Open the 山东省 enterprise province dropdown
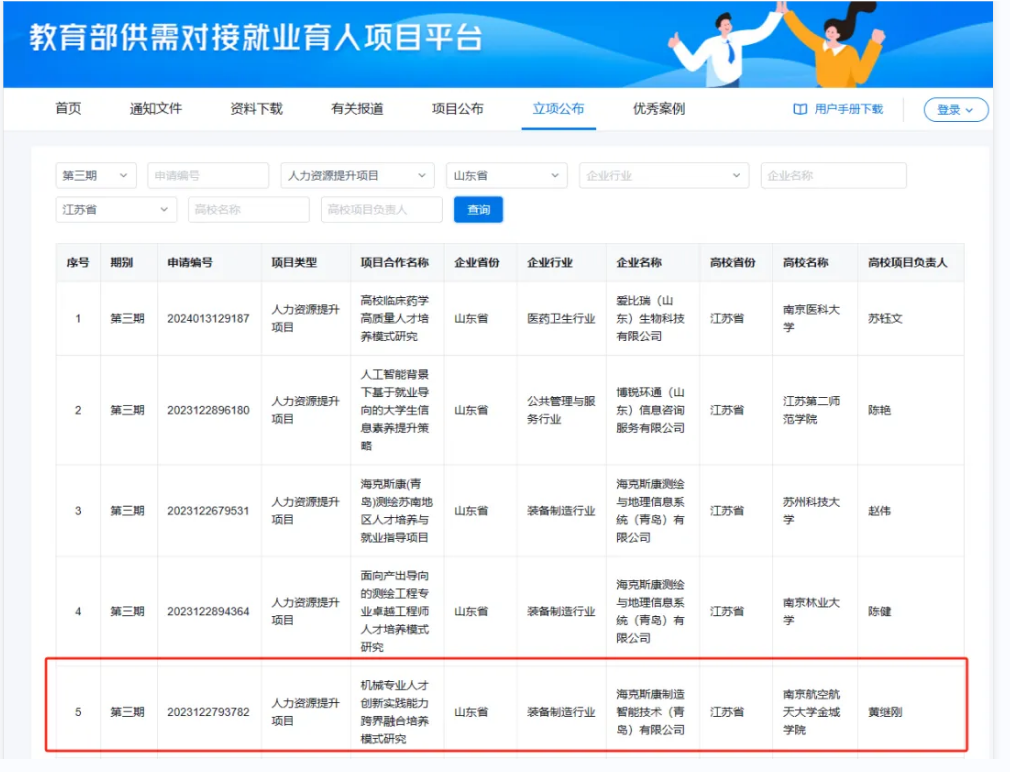Viewport: 1010px width, 772px height. (506, 176)
